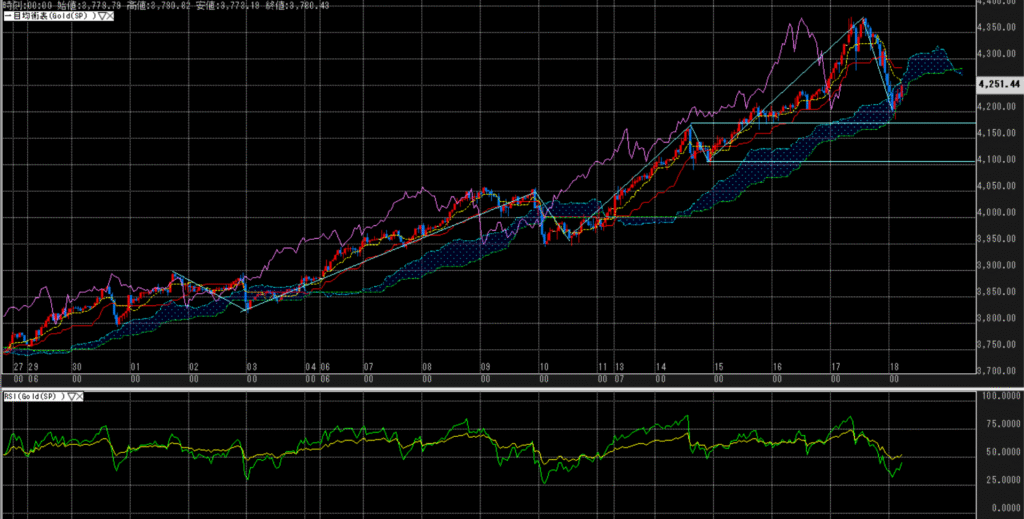Click the 75.0000 level on RSI axis
Viewport: 1024px width, 519px height.
click(998, 423)
